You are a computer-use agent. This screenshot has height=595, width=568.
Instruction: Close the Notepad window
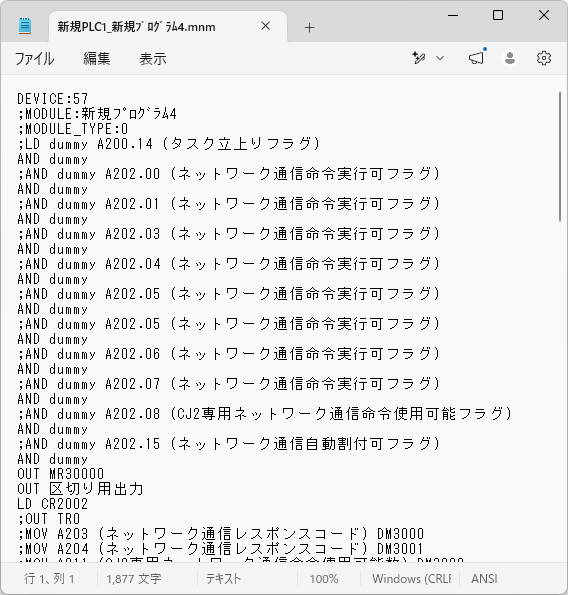(544, 16)
